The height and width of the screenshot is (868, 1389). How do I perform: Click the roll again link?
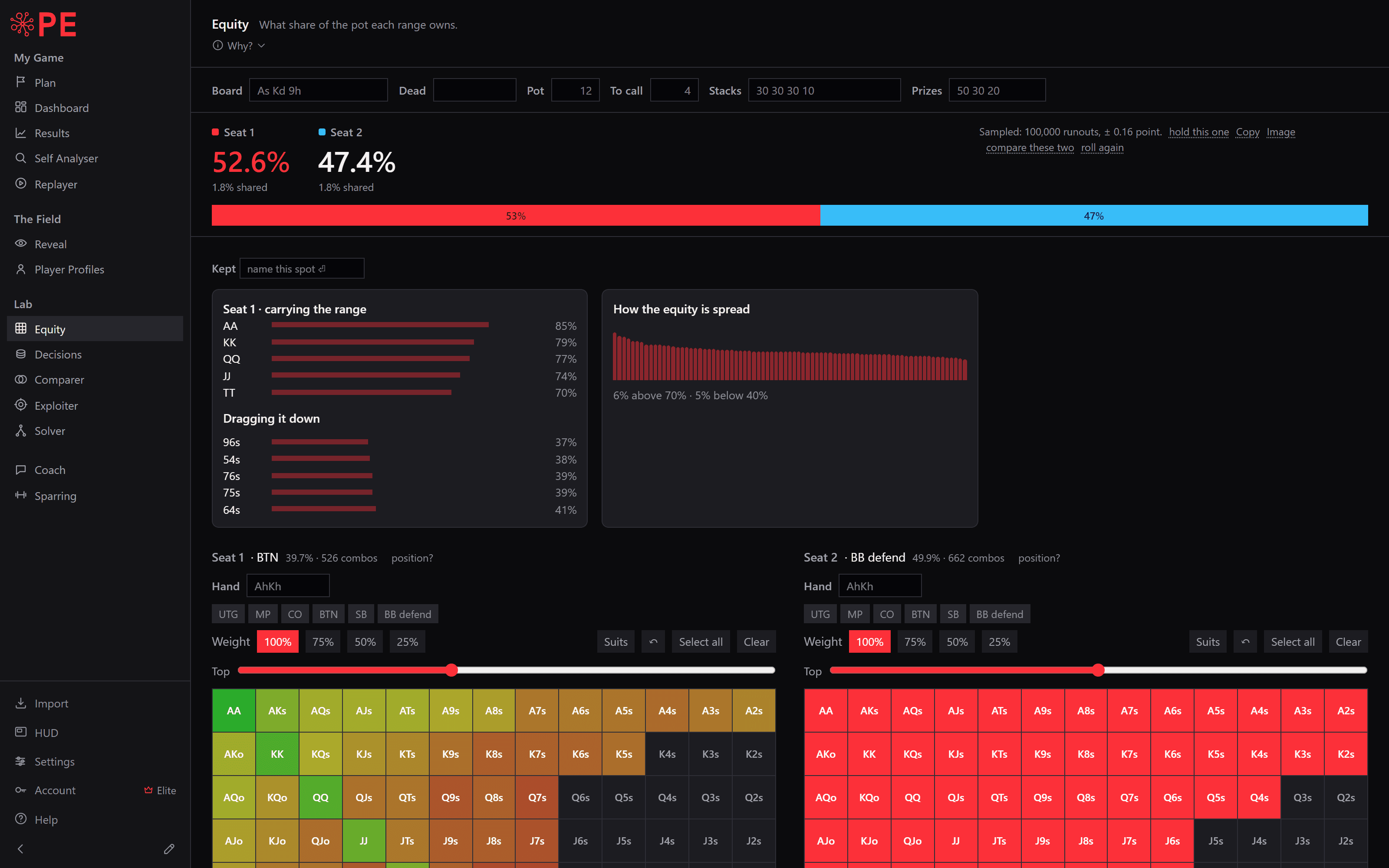coord(1102,148)
